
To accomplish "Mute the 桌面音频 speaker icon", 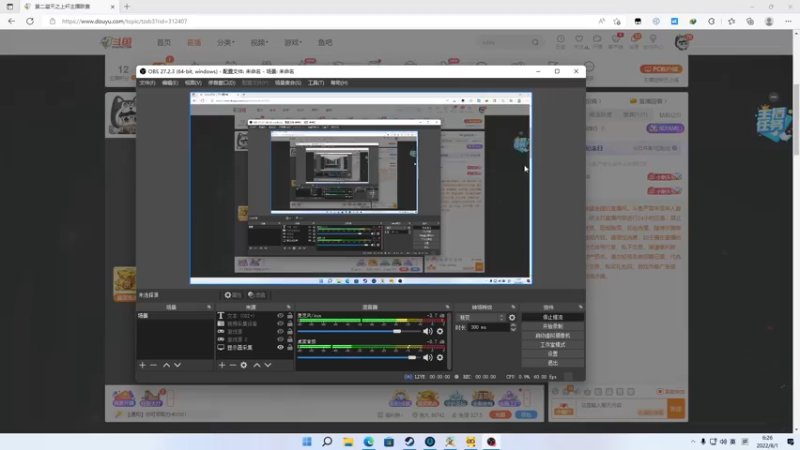I will point(428,357).
